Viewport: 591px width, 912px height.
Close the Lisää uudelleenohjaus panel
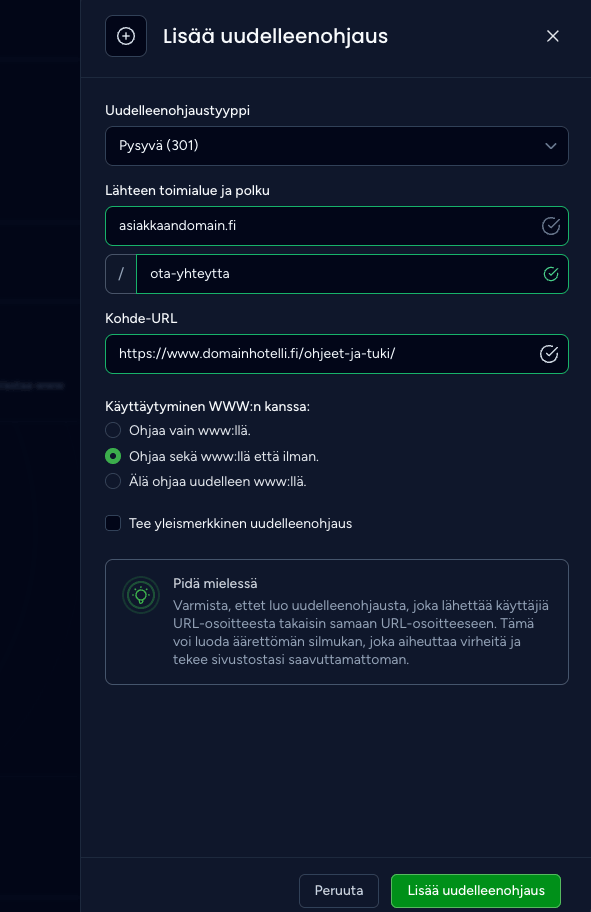(x=553, y=36)
